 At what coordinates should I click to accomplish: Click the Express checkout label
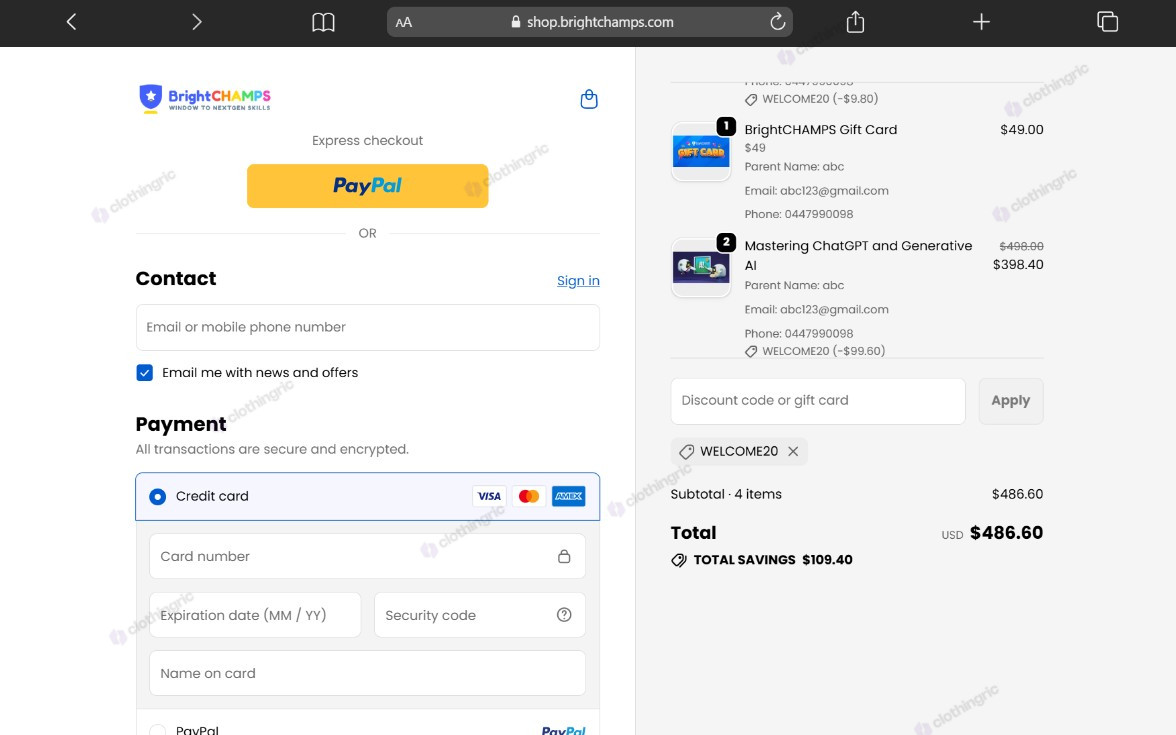tap(368, 141)
